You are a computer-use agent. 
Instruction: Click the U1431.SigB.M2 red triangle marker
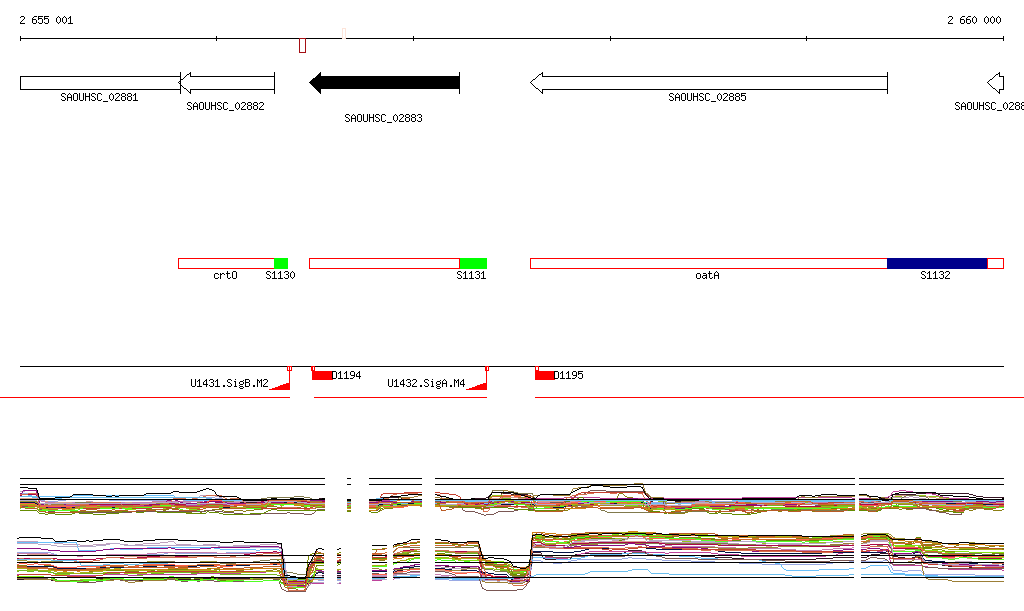point(280,386)
